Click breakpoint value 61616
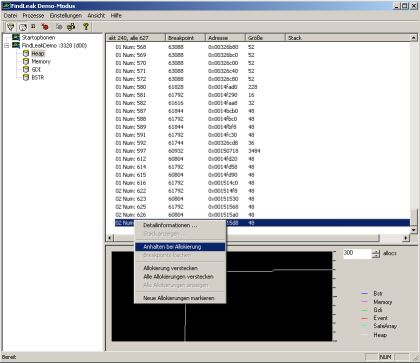The image size is (420, 363). [176, 103]
